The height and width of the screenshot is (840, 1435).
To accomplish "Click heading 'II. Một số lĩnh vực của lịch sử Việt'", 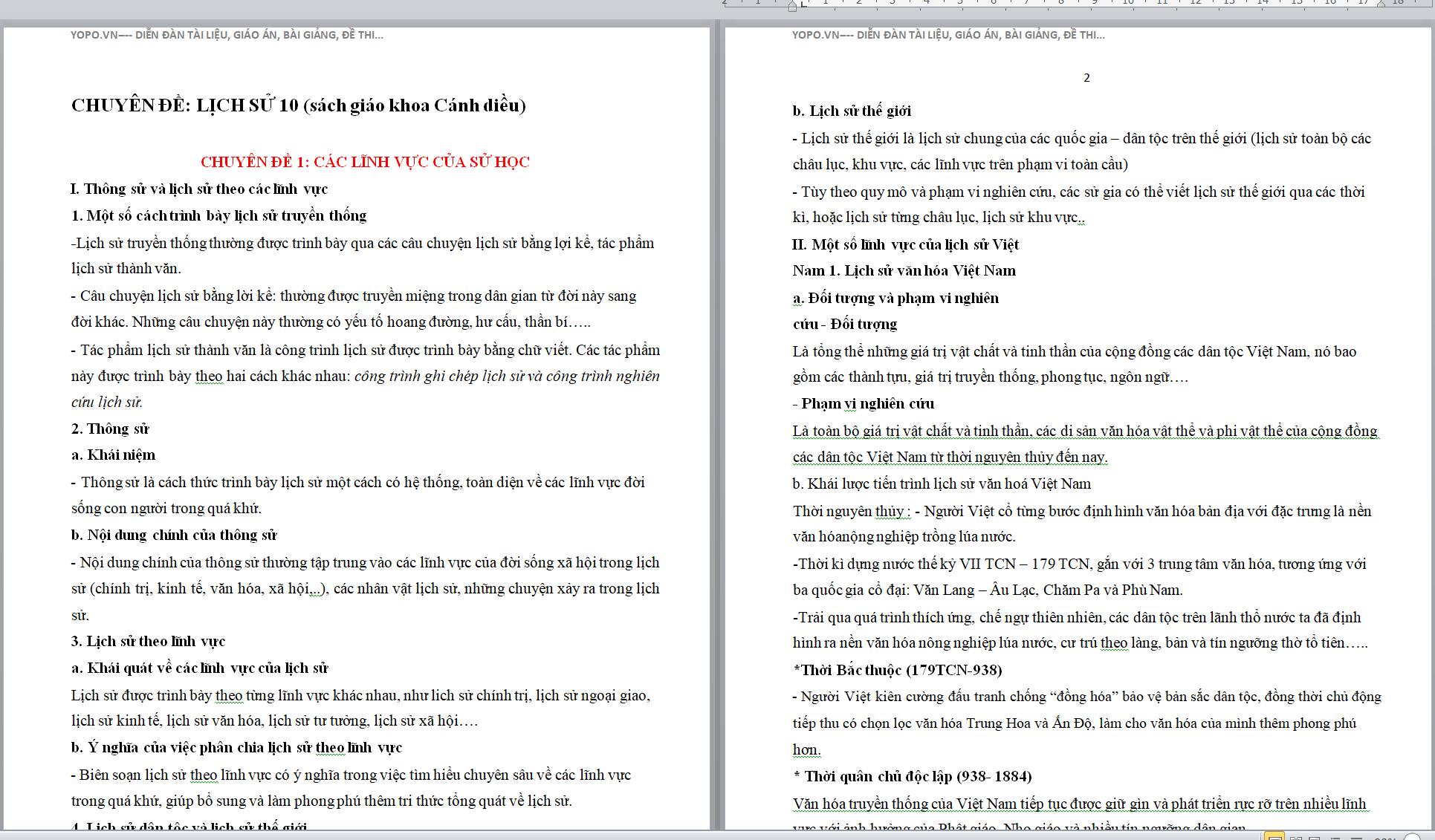I will click(905, 245).
